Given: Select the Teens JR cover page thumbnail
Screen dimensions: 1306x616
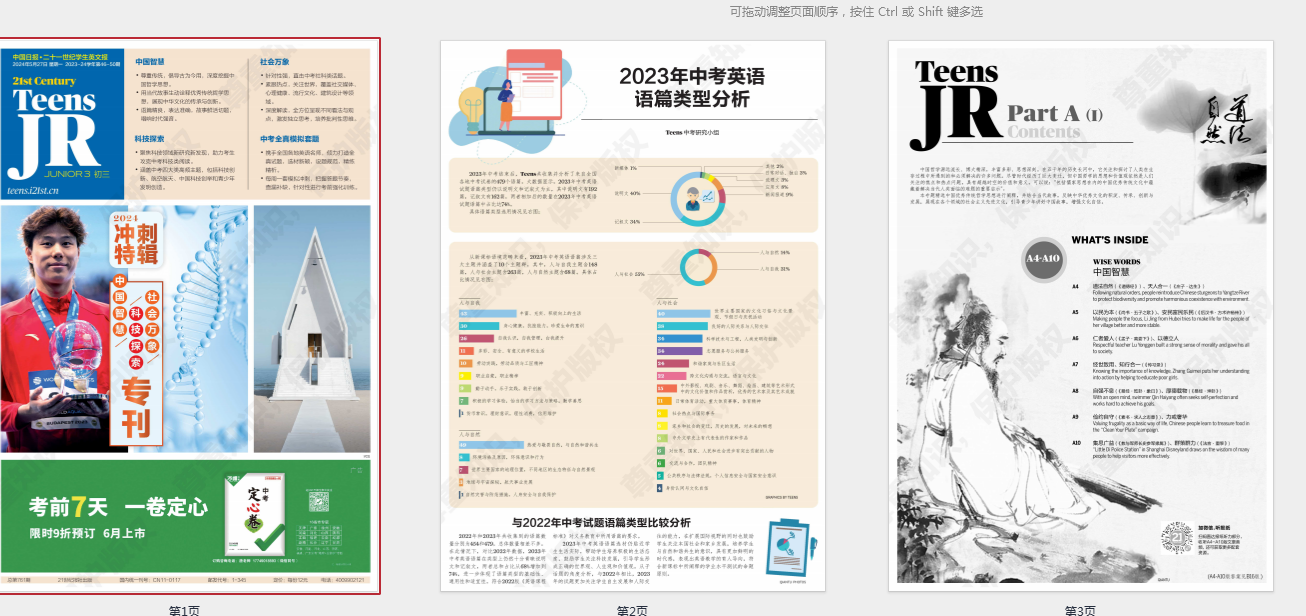Looking at the screenshot, I should (x=190, y=316).
